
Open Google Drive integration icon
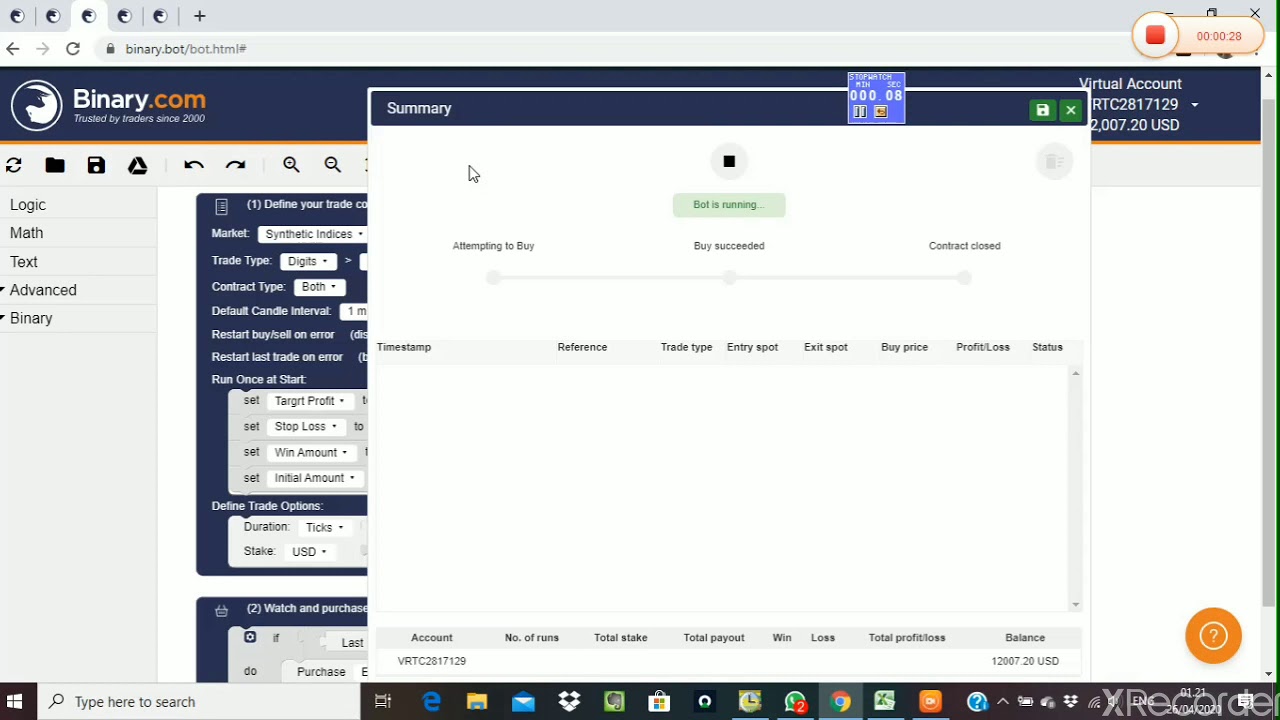[138, 166]
